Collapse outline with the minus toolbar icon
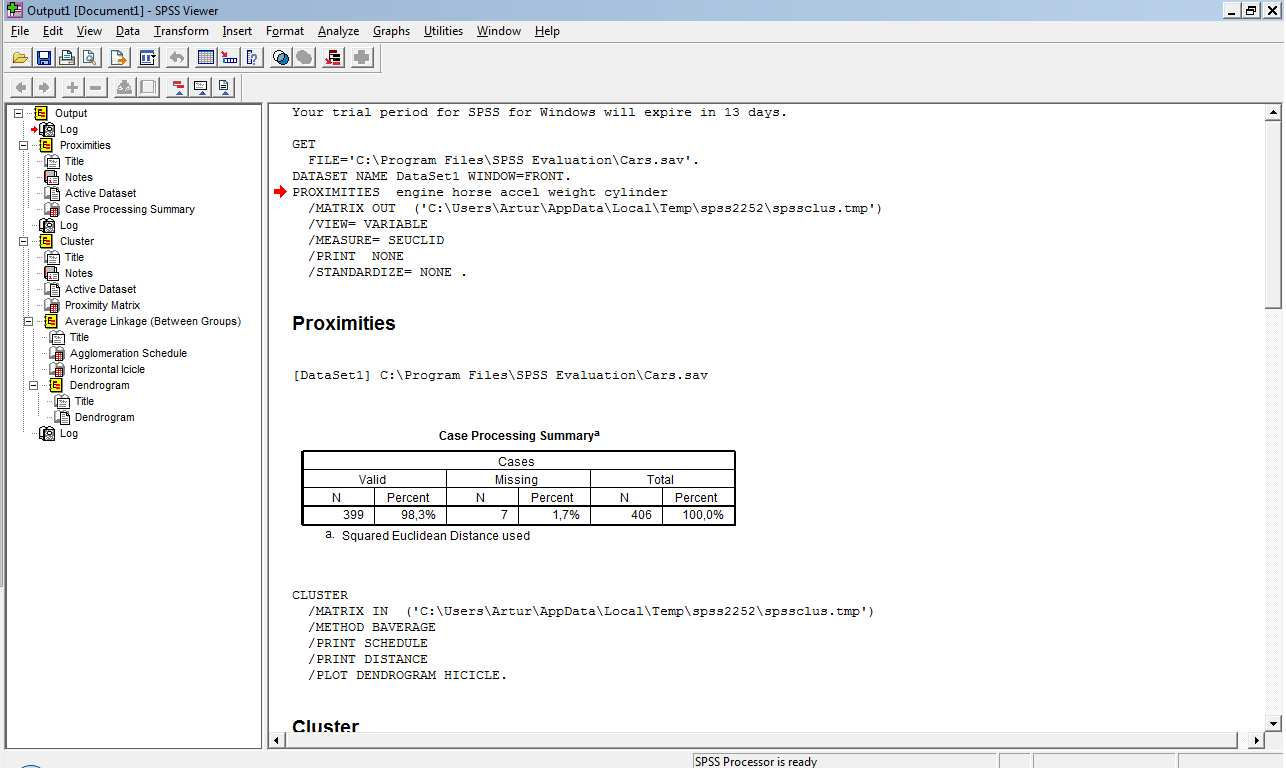This screenshot has height=768, width=1286. pos(95,88)
